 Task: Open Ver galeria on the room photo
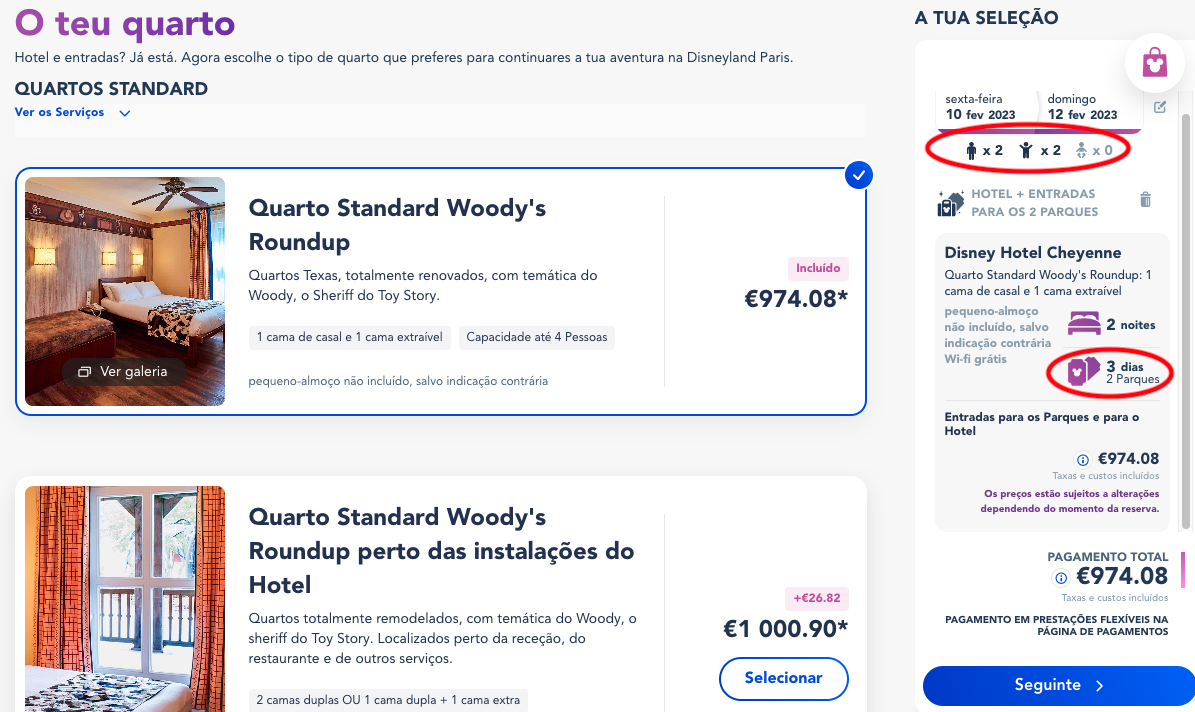coord(123,371)
